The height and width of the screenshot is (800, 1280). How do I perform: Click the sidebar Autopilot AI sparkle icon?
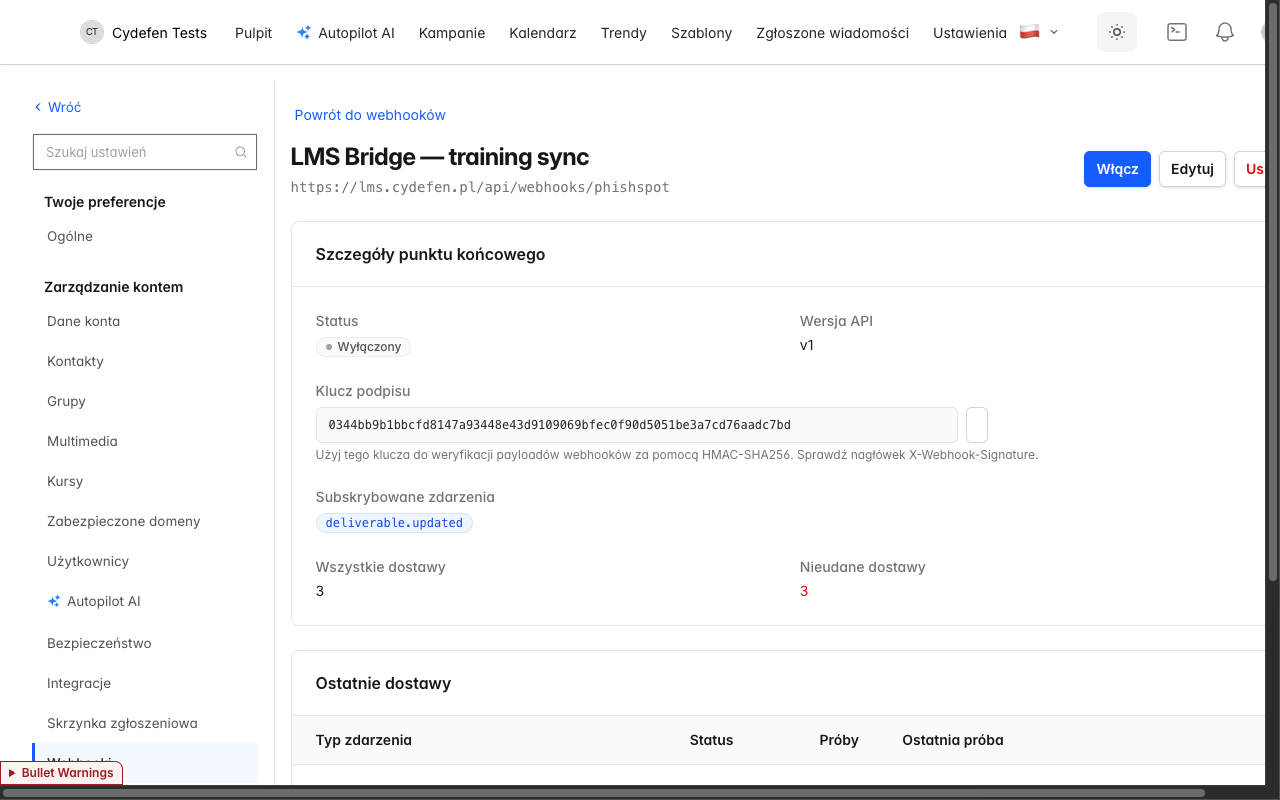[x=54, y=601]
